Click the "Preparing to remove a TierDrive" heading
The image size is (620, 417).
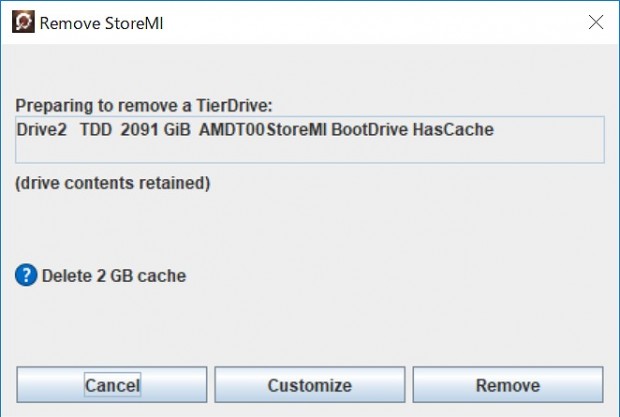[x=144, y=106]
